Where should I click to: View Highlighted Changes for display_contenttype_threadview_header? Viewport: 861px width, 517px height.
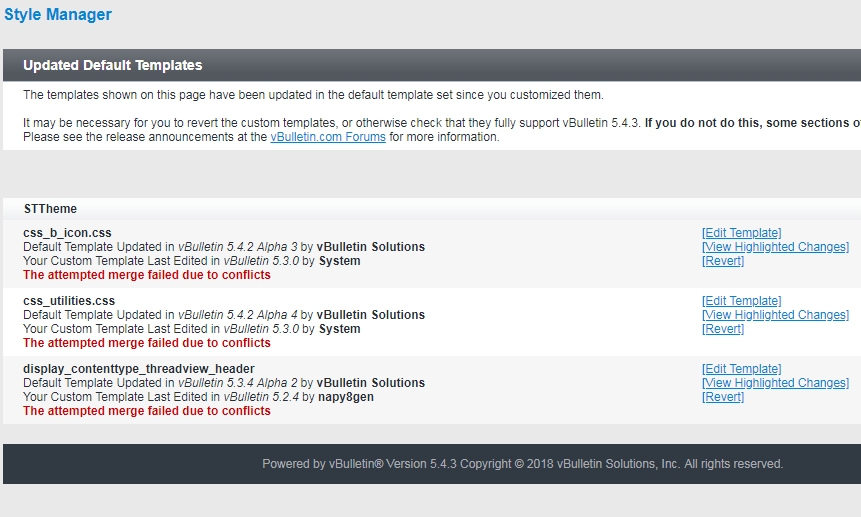click(775, 383)
